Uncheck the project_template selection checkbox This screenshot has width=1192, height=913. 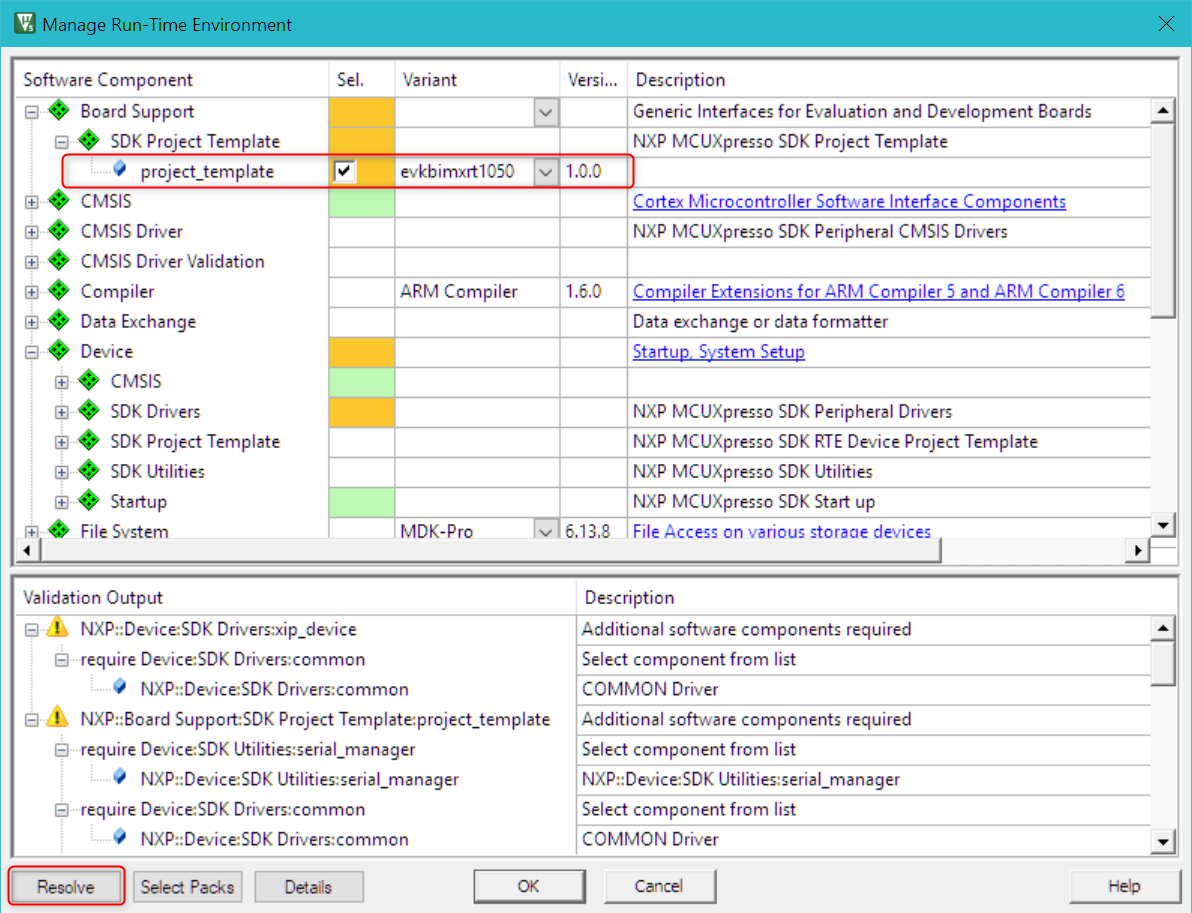tap(344, 171)
